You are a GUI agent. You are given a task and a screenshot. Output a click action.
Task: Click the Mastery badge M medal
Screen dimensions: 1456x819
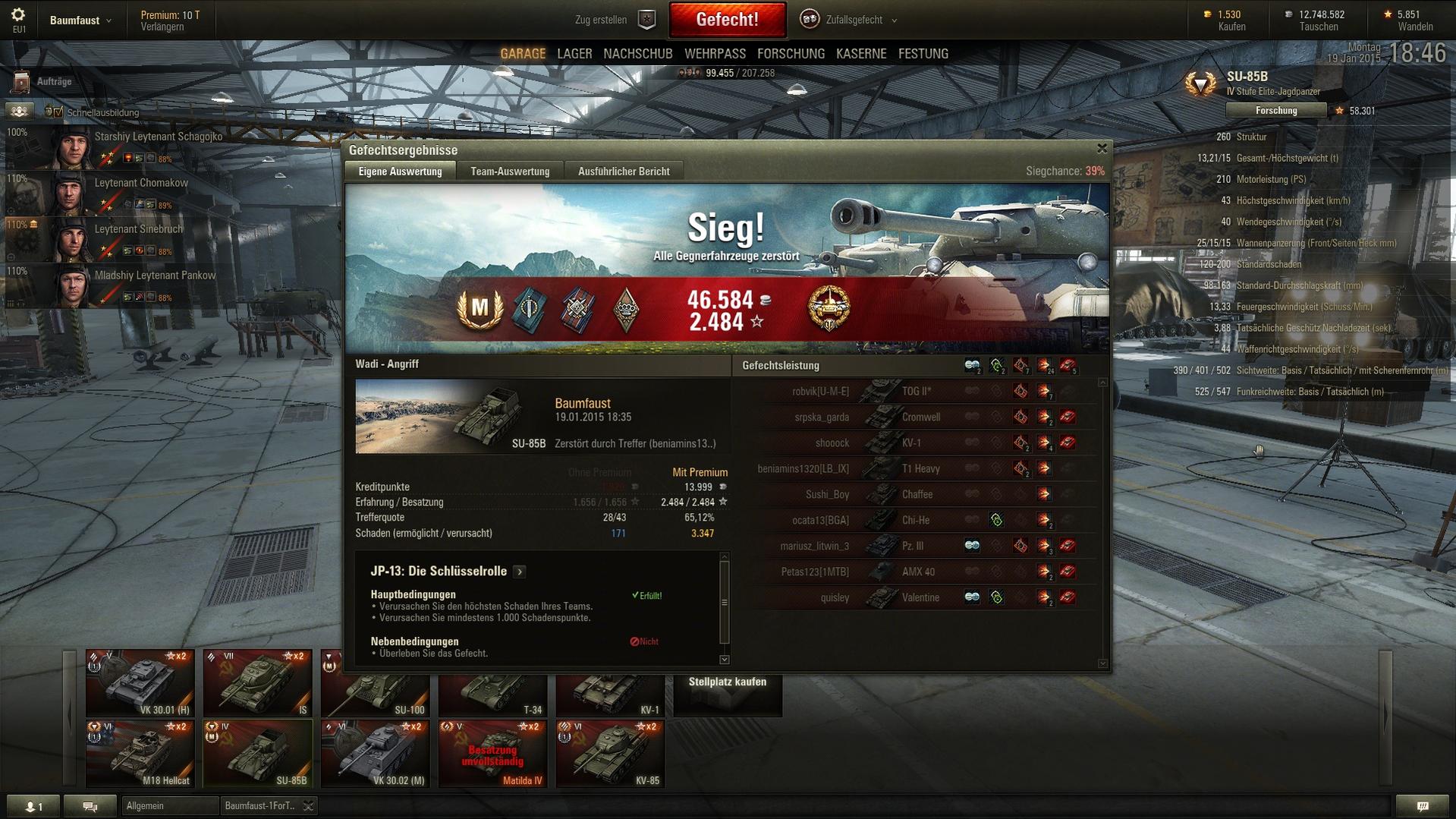(480, 308)
